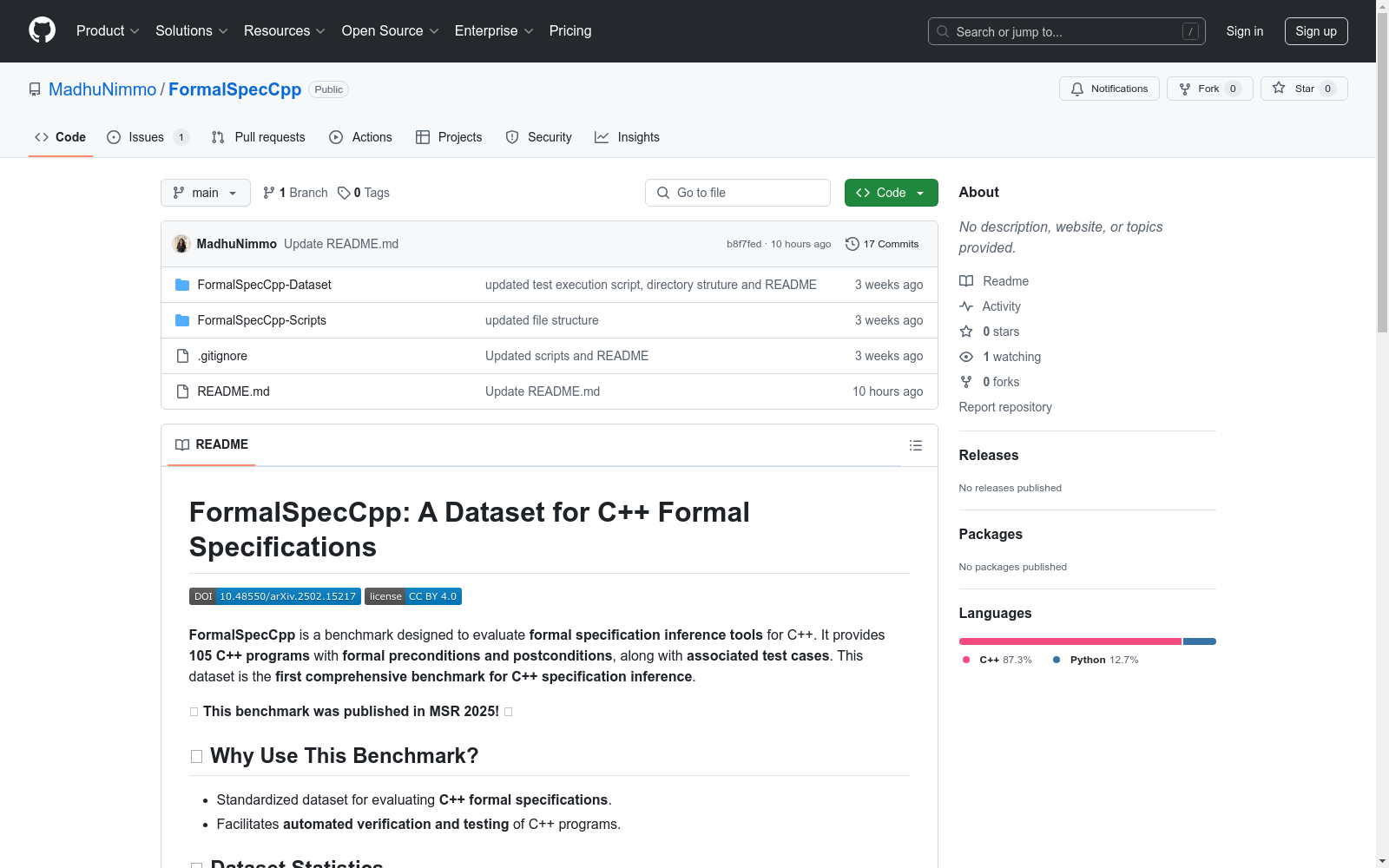This screenshot has width=1389, height=868.
Task: Open the Releases heading link
Action: coord(989,455)
